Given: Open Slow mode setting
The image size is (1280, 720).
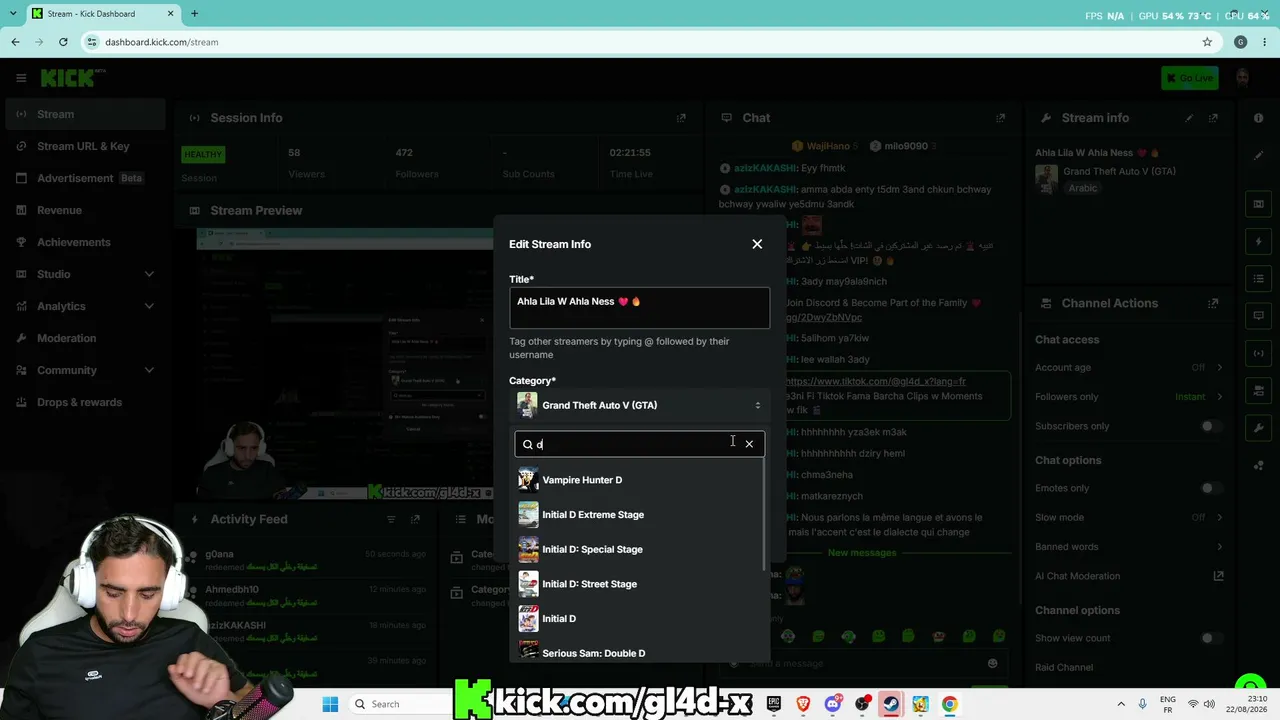Looking at the screenshot, I should click(1129, 517).
